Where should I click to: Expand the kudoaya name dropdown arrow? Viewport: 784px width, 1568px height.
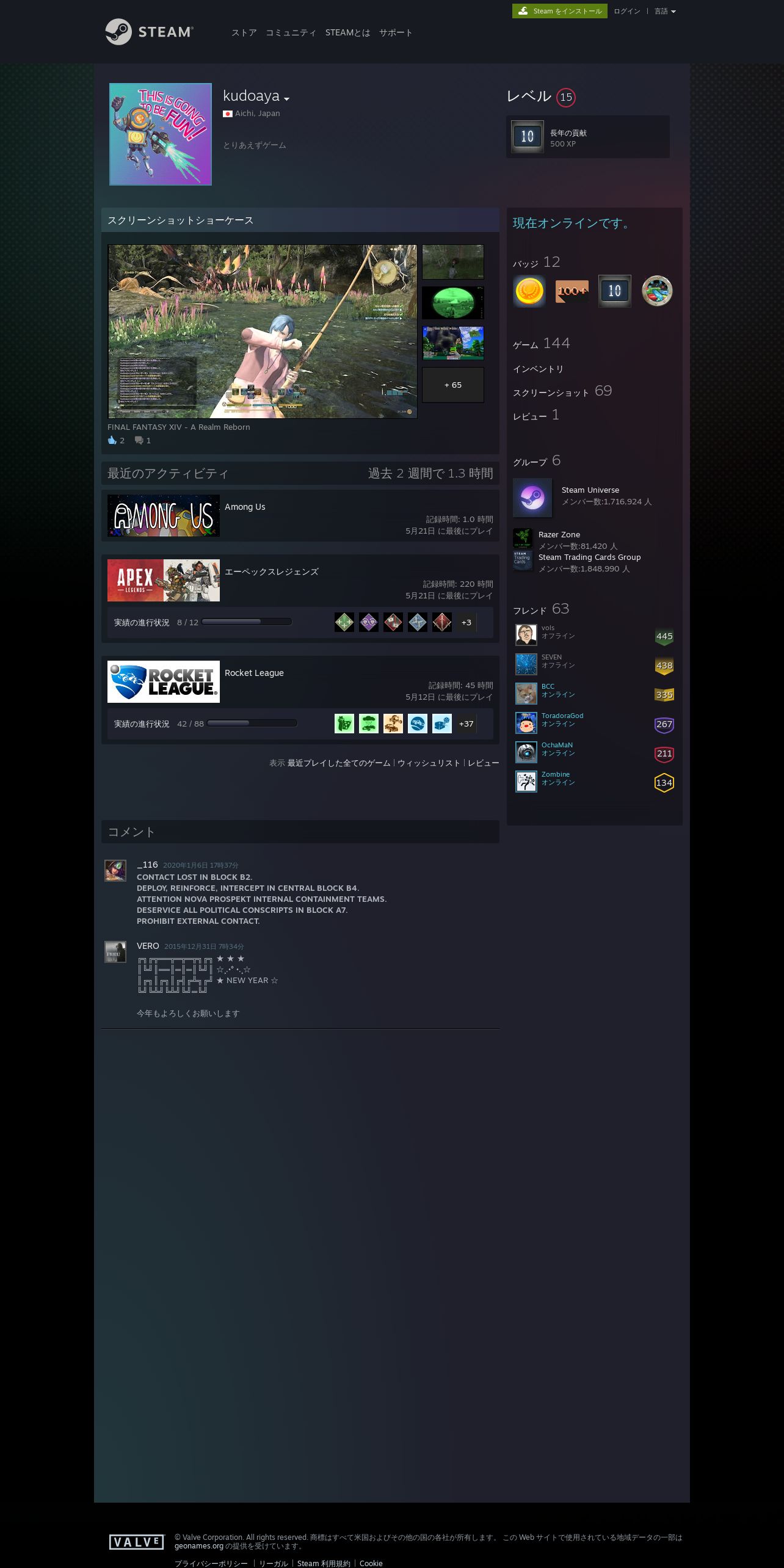click(287, 99)
